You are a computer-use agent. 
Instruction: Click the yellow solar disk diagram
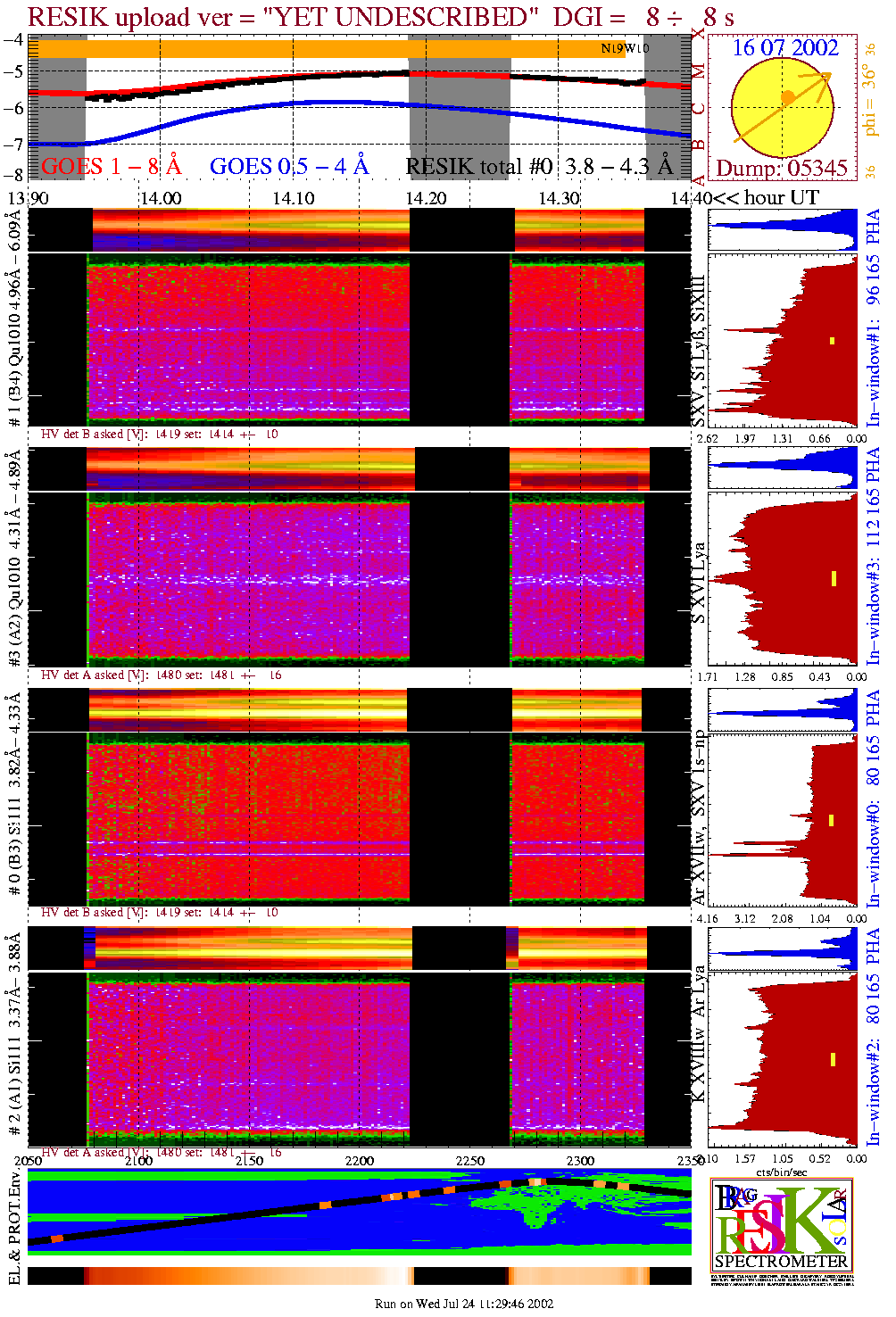[782, 108]
